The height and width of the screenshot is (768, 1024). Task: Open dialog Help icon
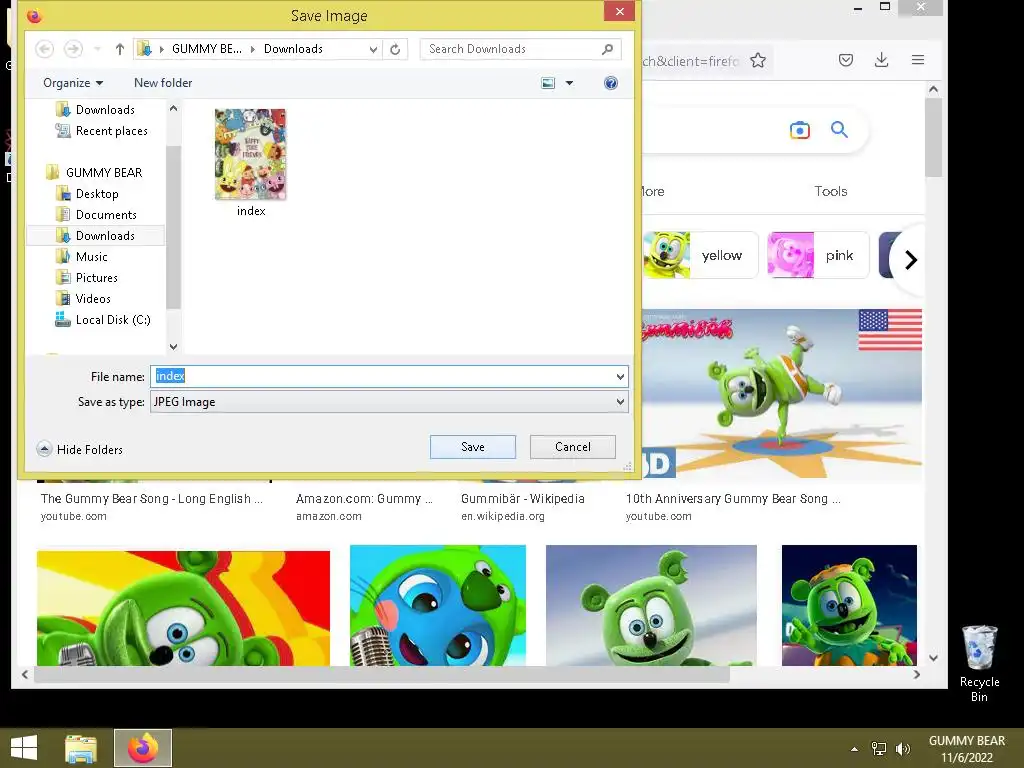tap(611, 83)
